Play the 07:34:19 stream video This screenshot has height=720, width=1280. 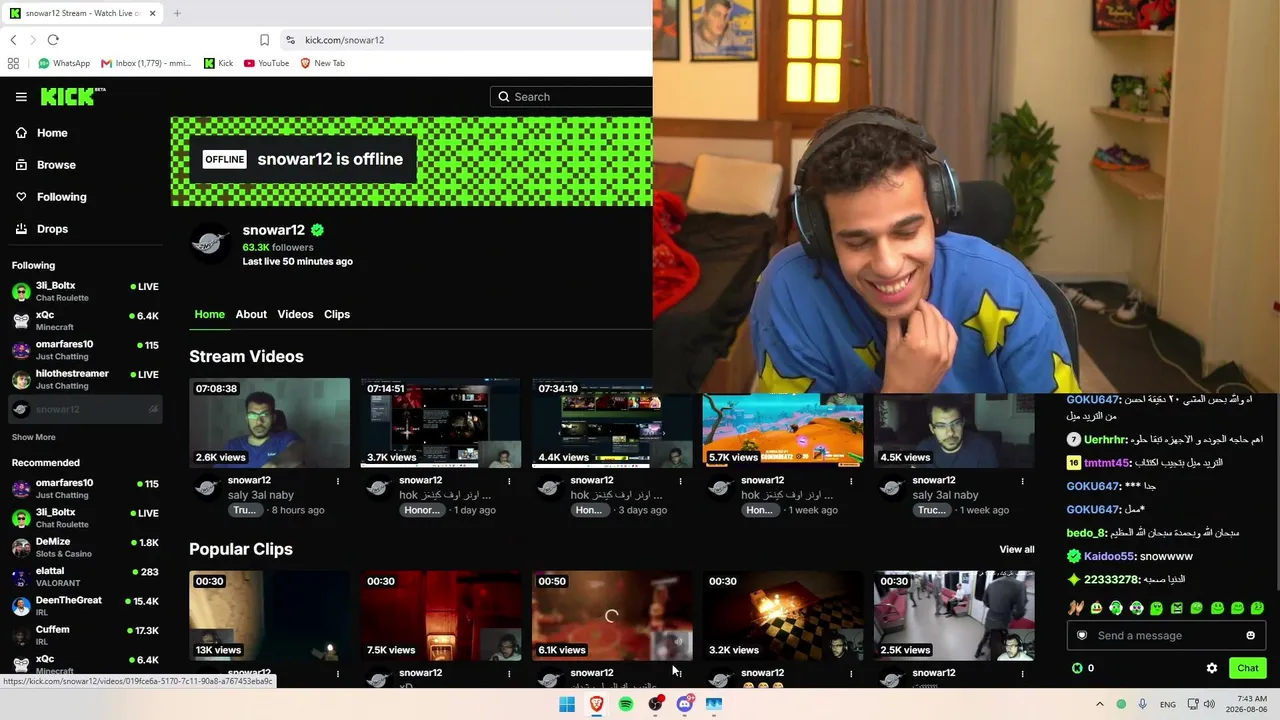tap(612, 423)
